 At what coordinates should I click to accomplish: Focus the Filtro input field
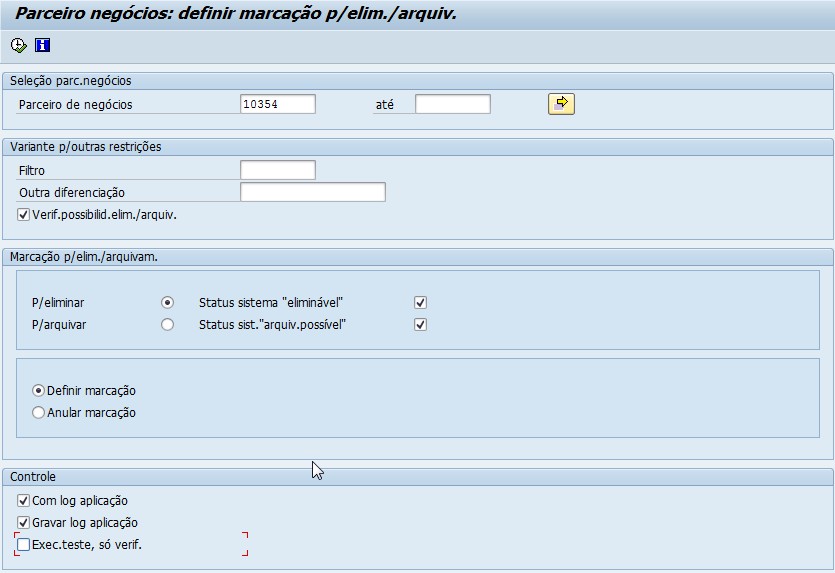click(x=277, y=170)
